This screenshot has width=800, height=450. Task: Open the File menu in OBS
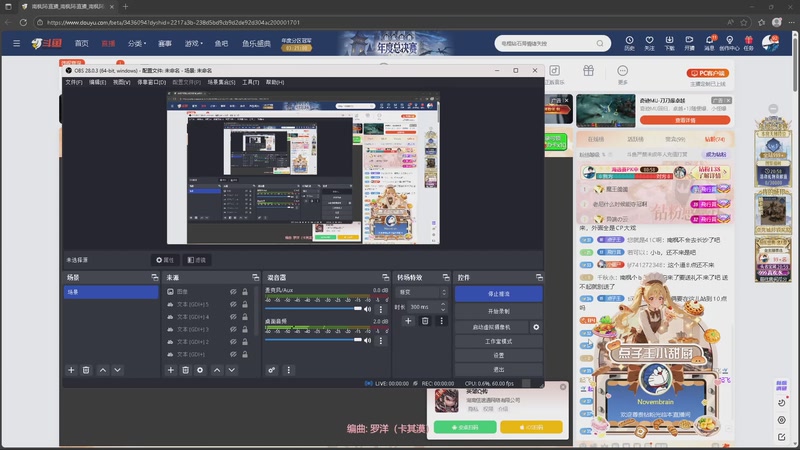[74, 82]
